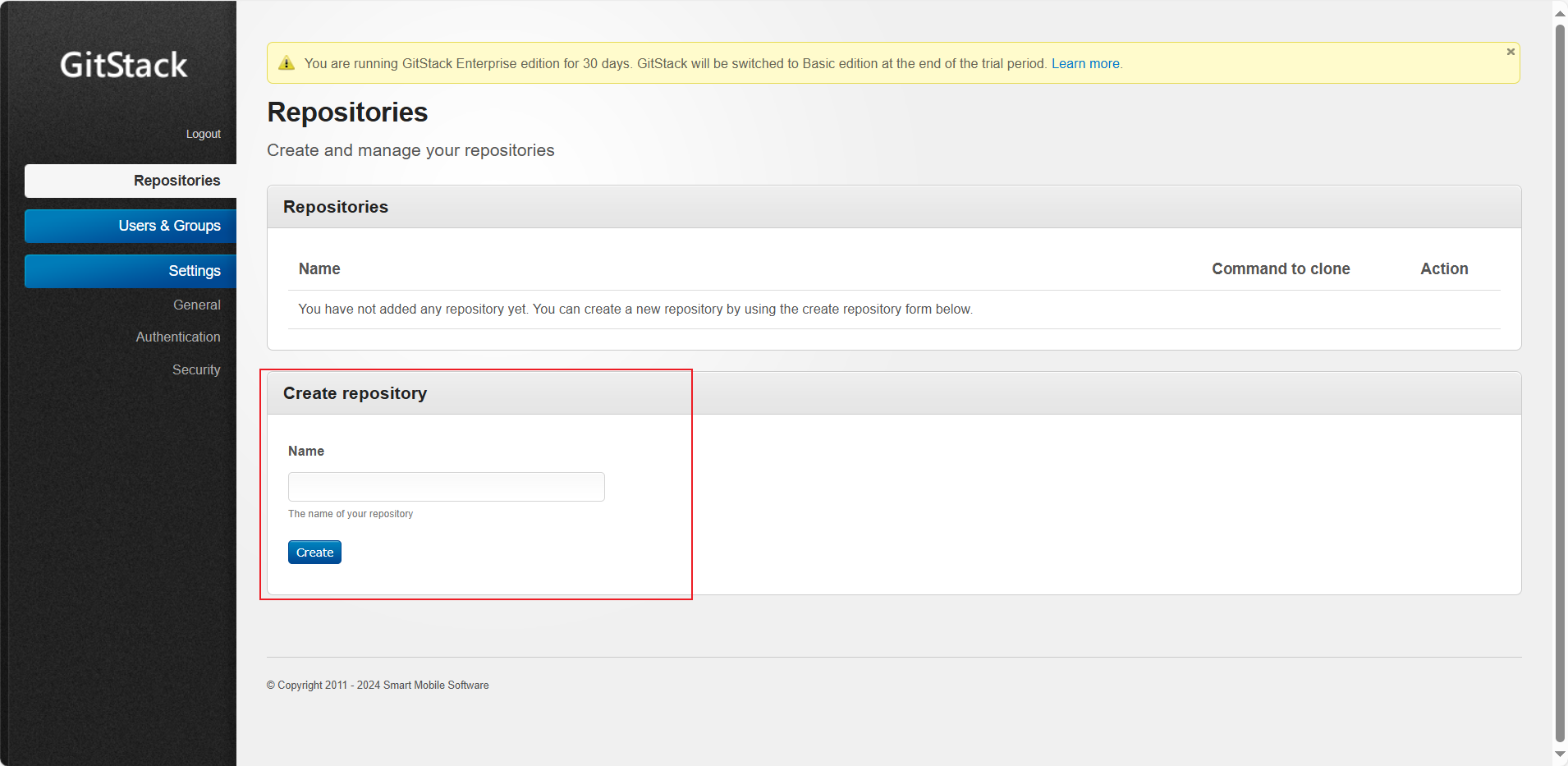Go to Authentication settings
This screenshot has width=1568, height=766.
(178, 337)
